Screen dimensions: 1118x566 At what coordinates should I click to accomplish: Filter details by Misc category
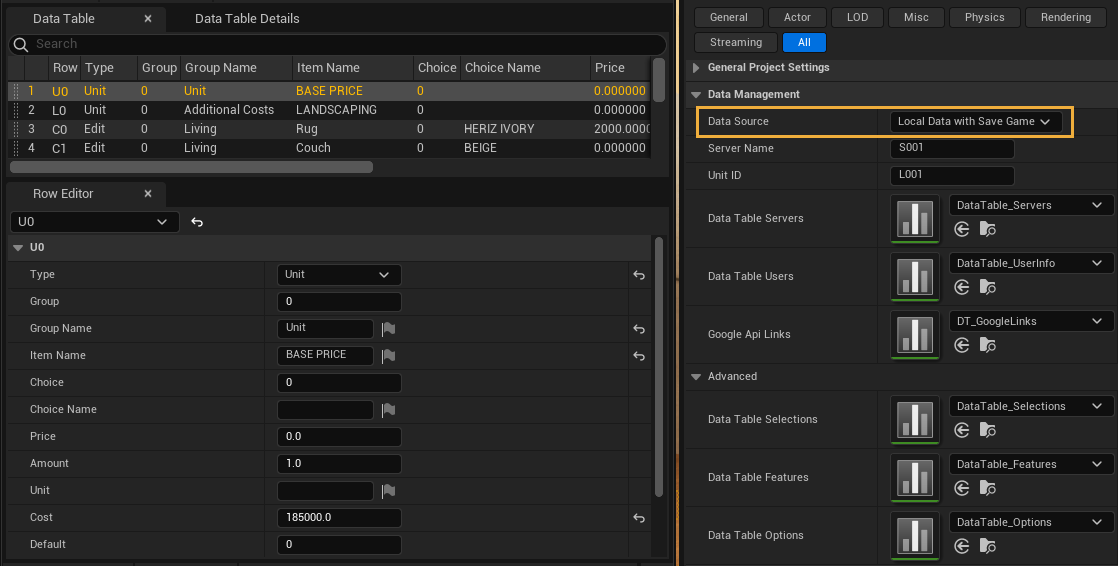tap(916, 17)
